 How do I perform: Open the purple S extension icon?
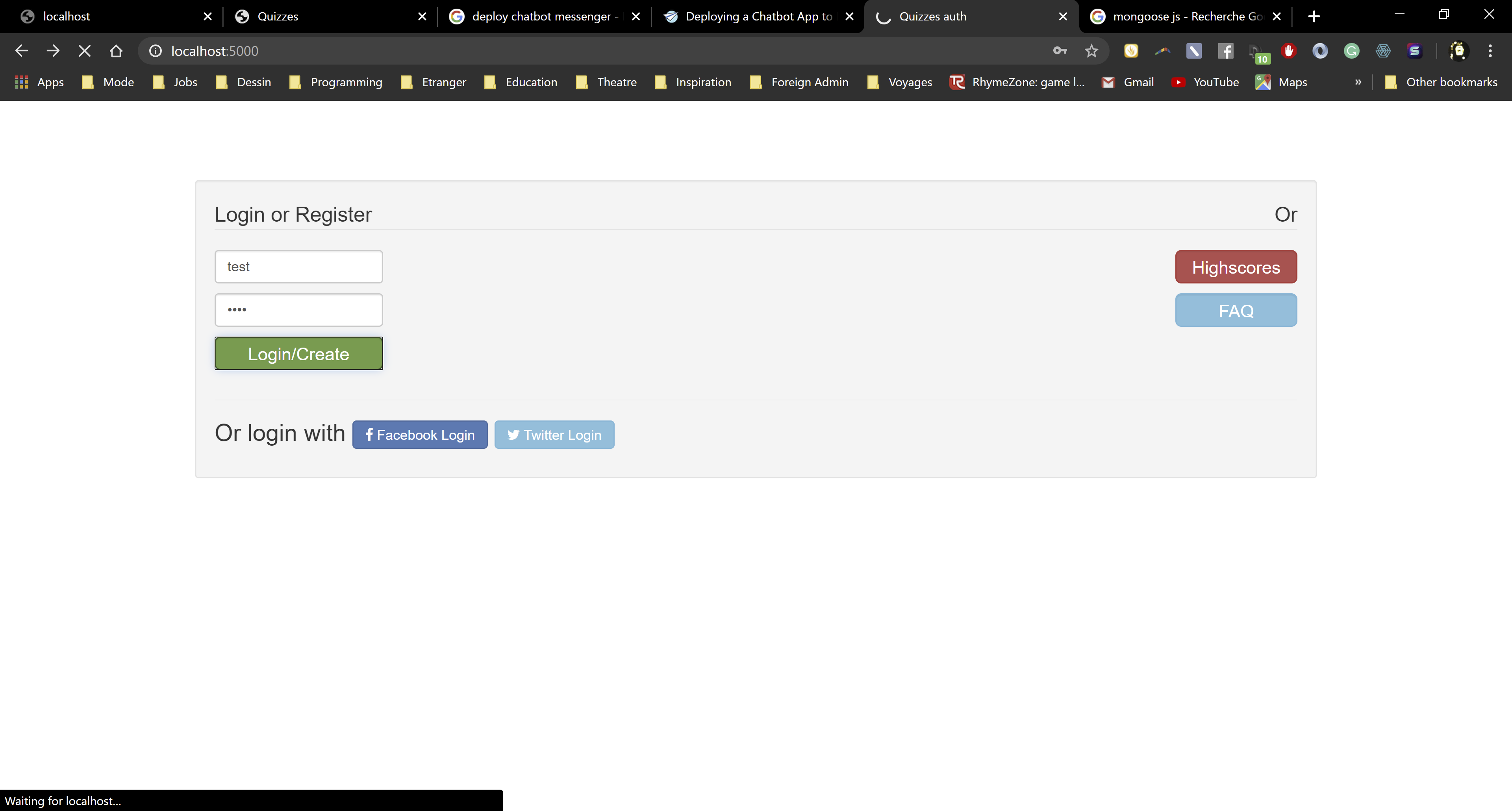pyautogui.click(x=1415, y=51)
